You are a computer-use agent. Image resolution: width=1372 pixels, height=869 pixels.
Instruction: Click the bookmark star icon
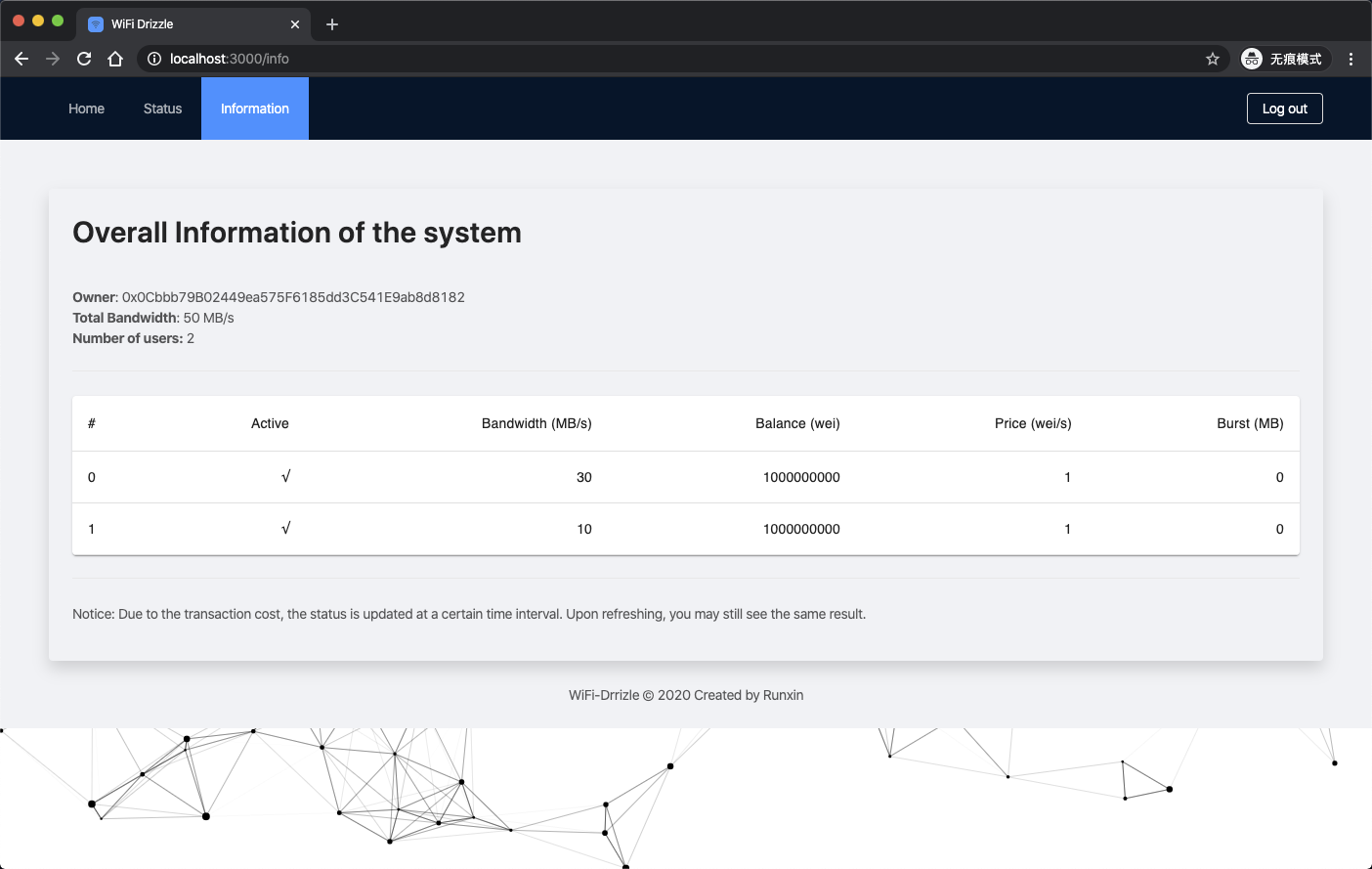click(x=1213, y=59)
